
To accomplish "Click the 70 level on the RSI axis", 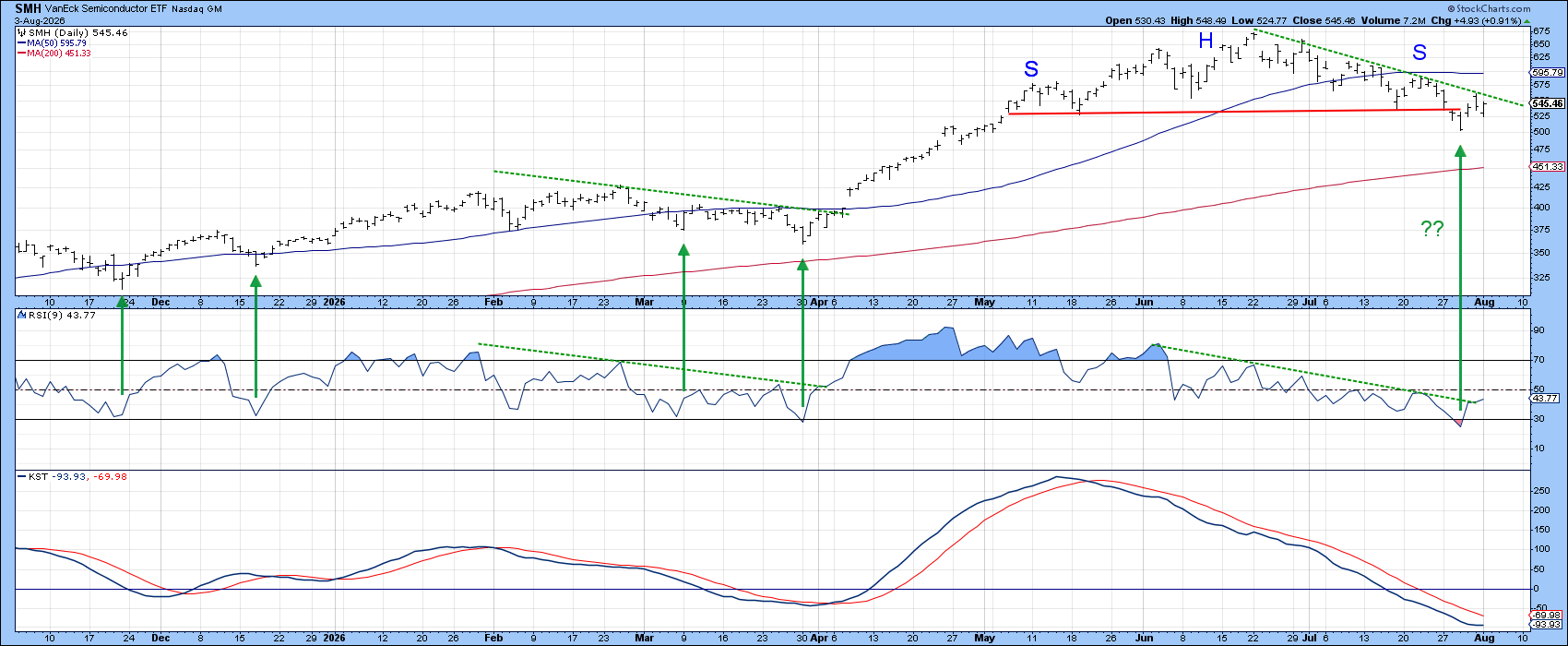I will coord(1538,360).
